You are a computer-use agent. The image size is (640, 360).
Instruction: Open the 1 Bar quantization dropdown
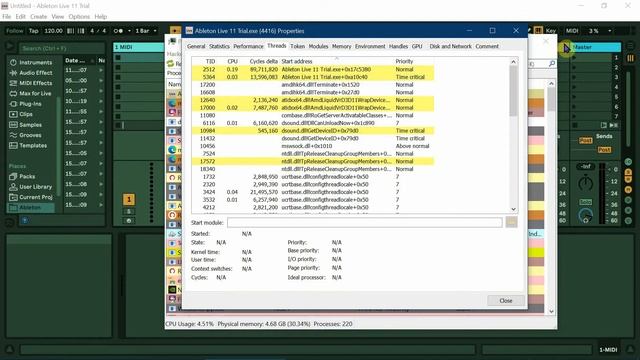146,31
